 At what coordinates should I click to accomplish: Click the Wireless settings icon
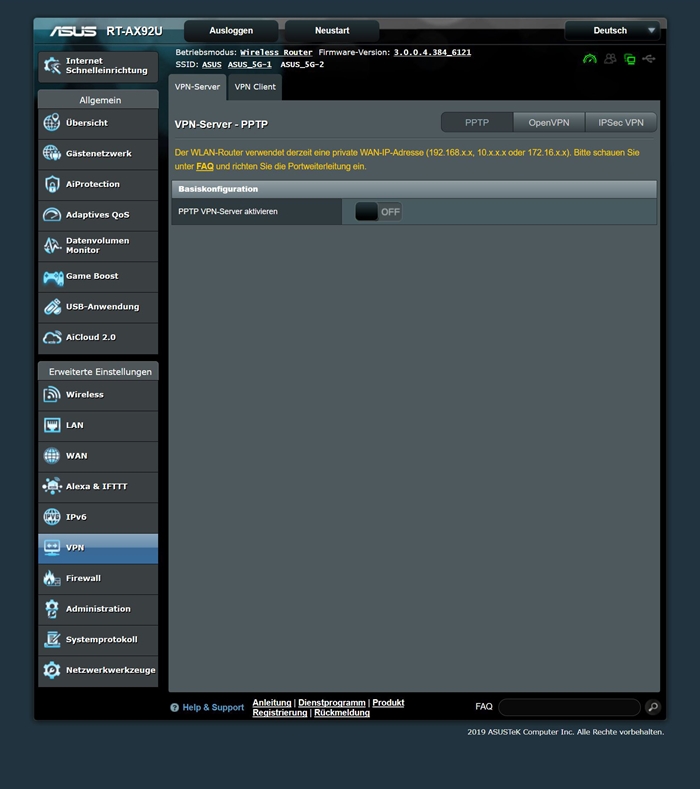tap(52, 394)
